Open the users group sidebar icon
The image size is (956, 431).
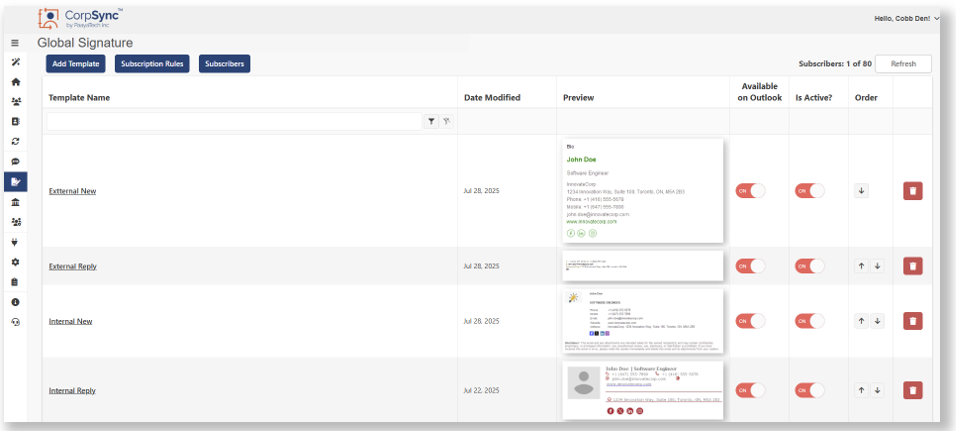[x=15, y=102]
